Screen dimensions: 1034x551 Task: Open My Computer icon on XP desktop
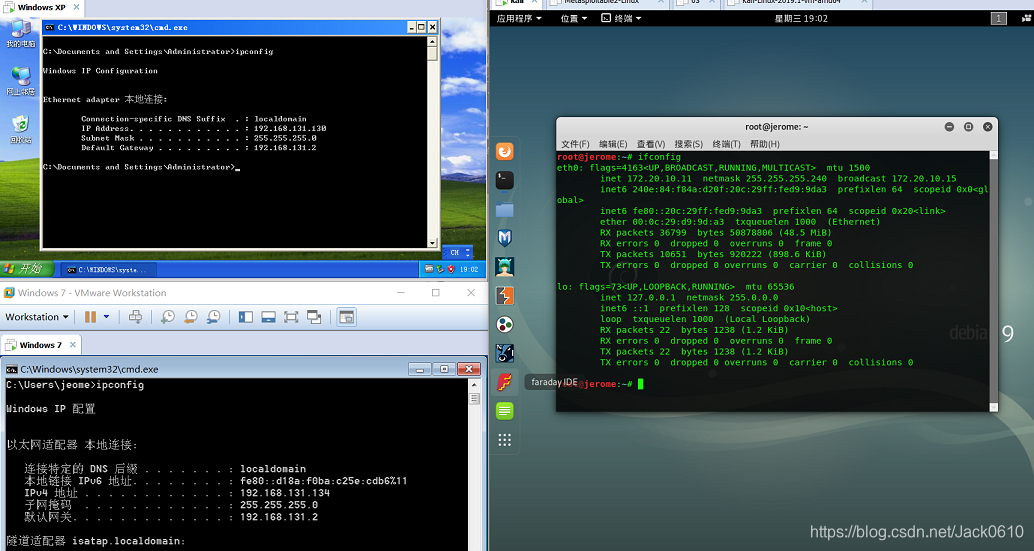[20, 34]
